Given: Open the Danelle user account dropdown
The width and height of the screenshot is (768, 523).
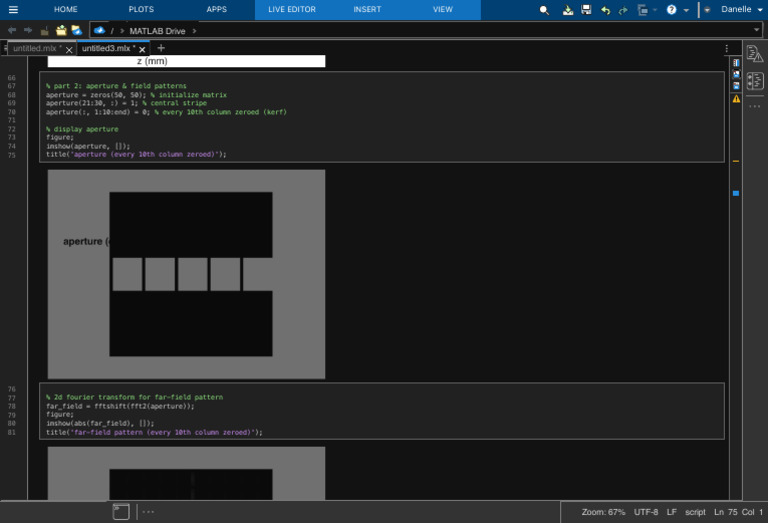Looking at the screenshot, I should pyautogui.click(x=736, y=9).
